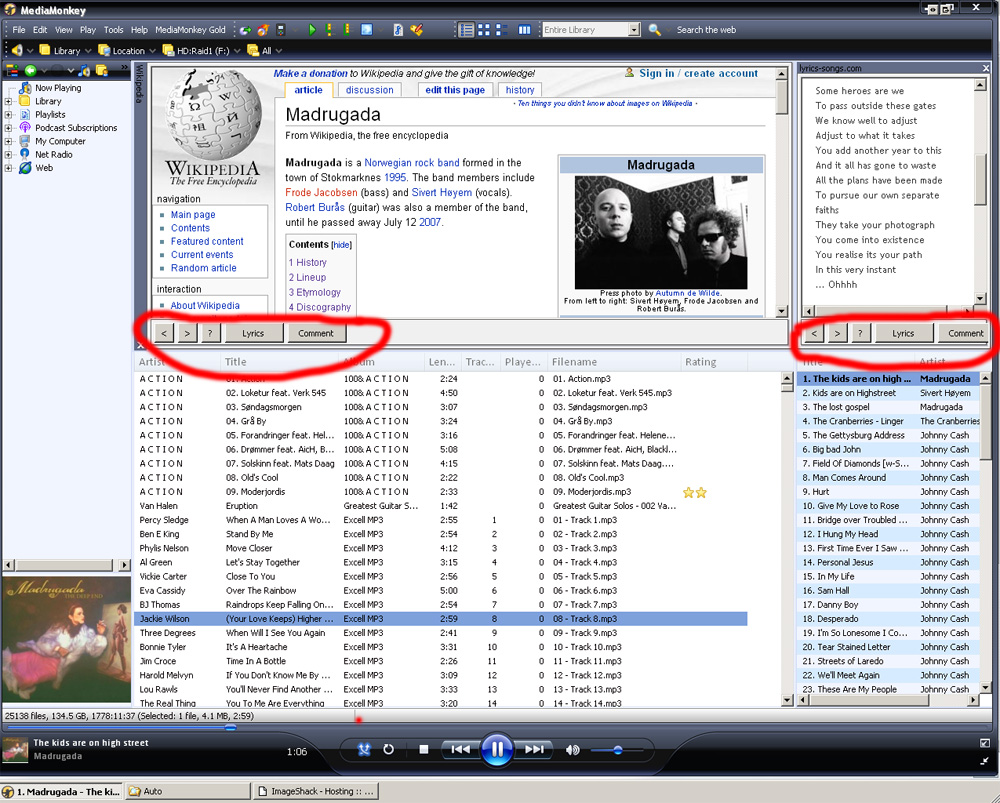Click the green Play icon in the toolbar
1000x803 pixels.
click(x=312, y=29)
